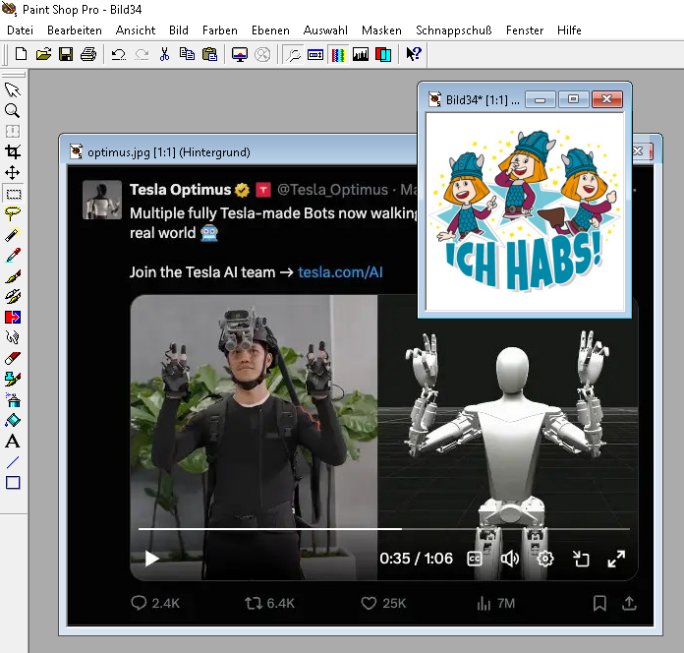684x653 pixels.
Task: Click the "25K" likes count in the image
Action: click(x=394, y=603)
